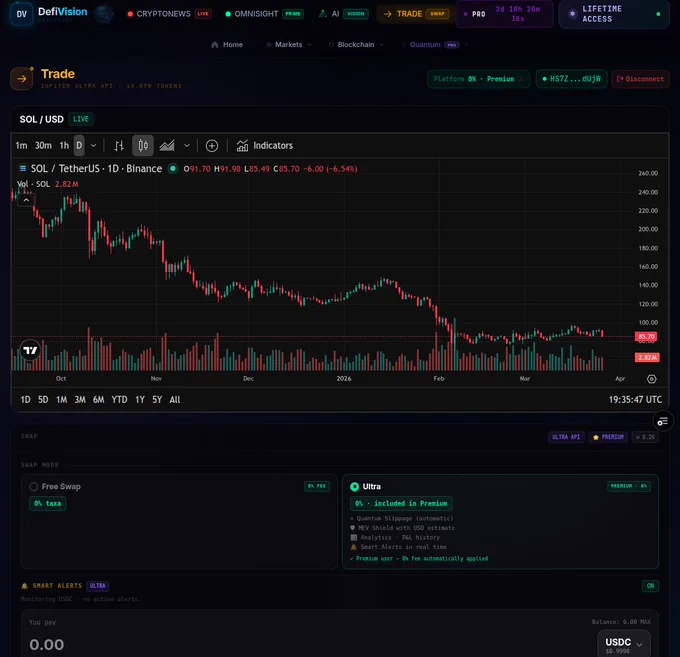Viewport: 680px width, 657px height.
Task: Click the orange Trade arrow icon
Action: coord(22,78)
